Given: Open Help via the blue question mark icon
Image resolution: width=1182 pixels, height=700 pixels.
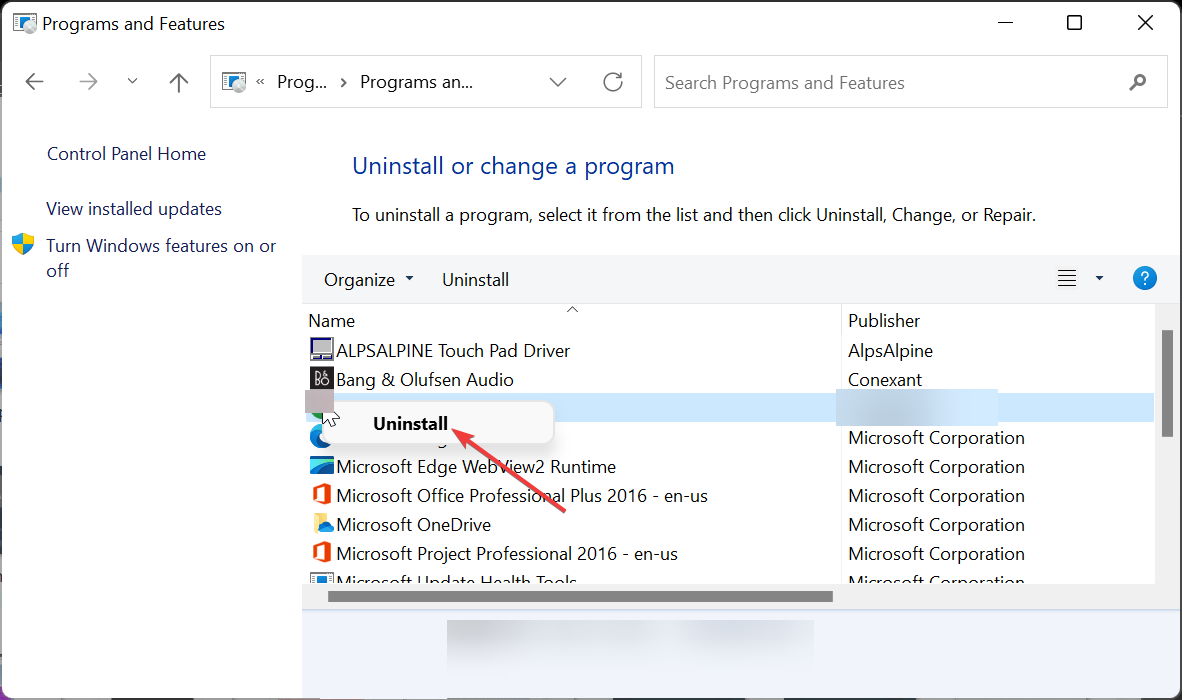Looking at the screenshot, I should click(1144, 278).
